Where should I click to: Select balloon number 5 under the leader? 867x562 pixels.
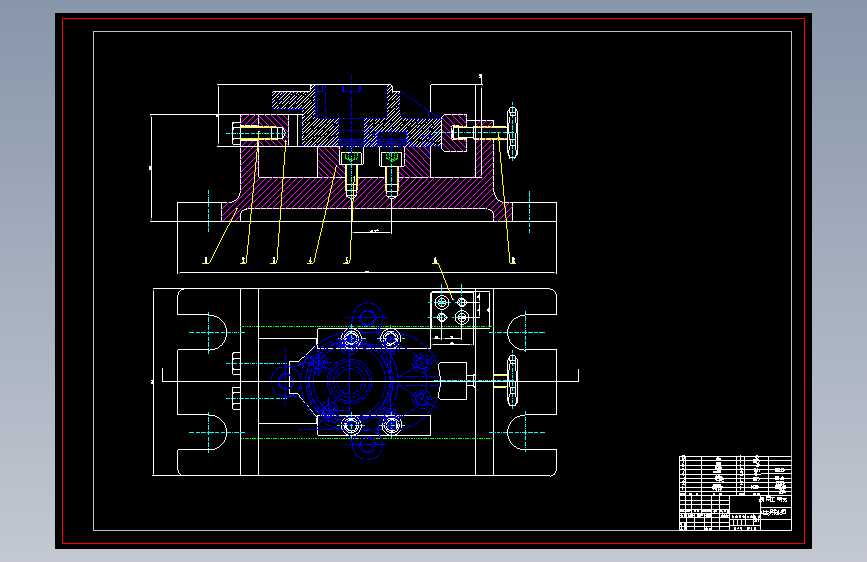pos(347,261)
